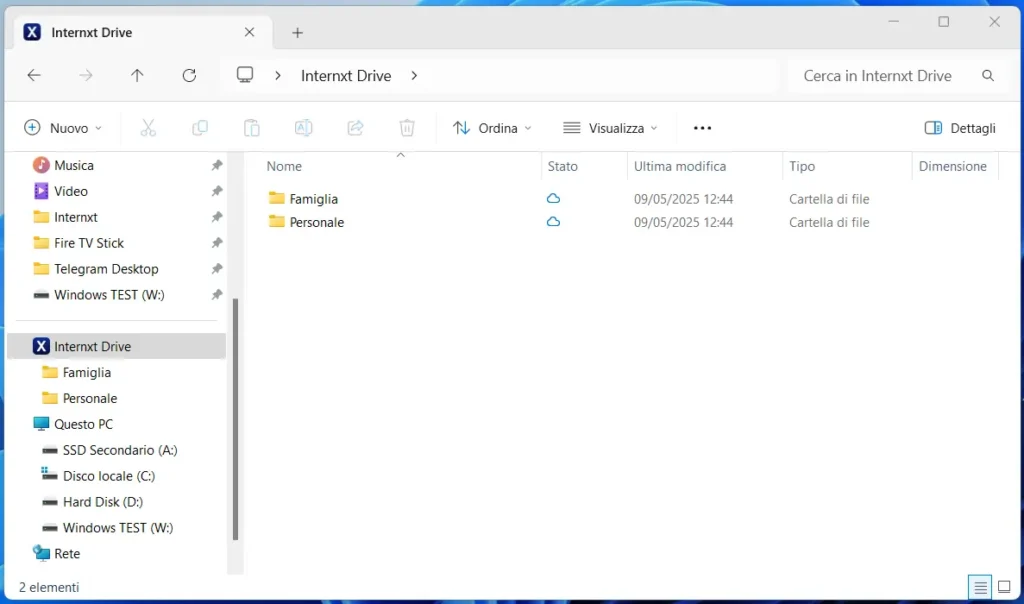The height and width of the screenshot is (604, 1024).
Task: Click the cloud status icon for Famiglia
Action: click(553, 199)
